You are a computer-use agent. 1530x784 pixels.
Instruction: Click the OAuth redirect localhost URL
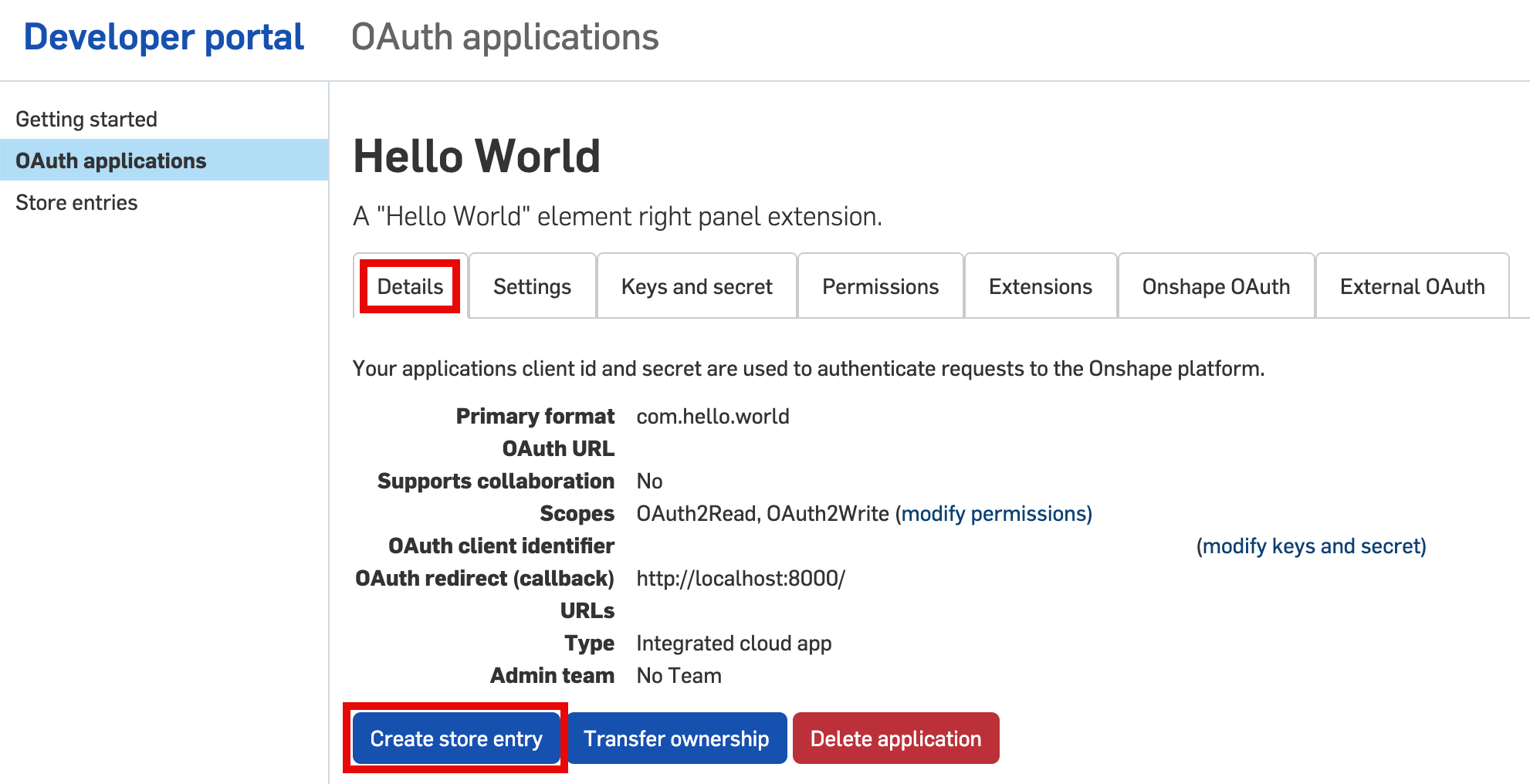[x=740, y=578]
